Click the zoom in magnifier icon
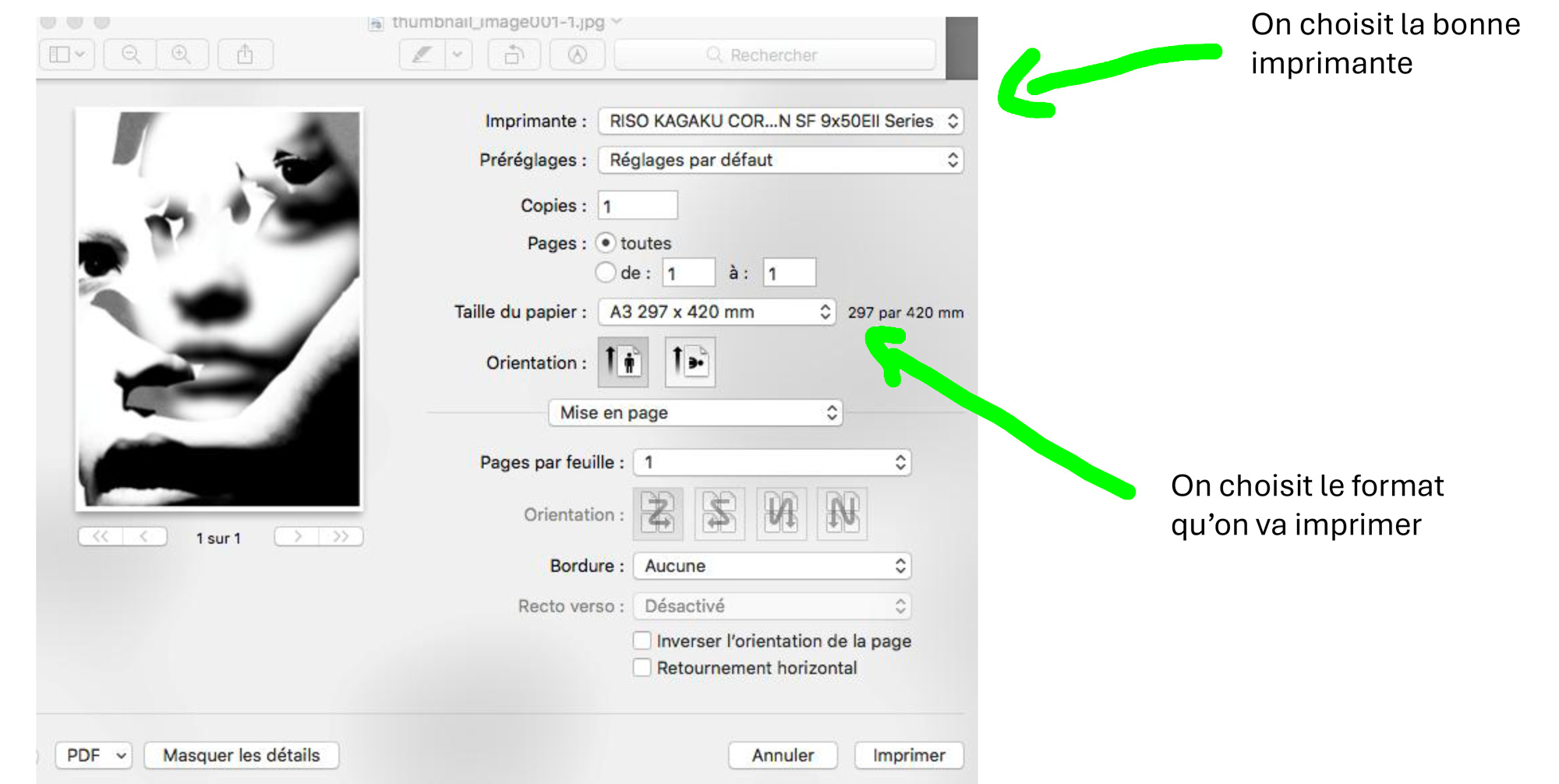Viewport: 1559px width, 784px height. coord(181,55)
